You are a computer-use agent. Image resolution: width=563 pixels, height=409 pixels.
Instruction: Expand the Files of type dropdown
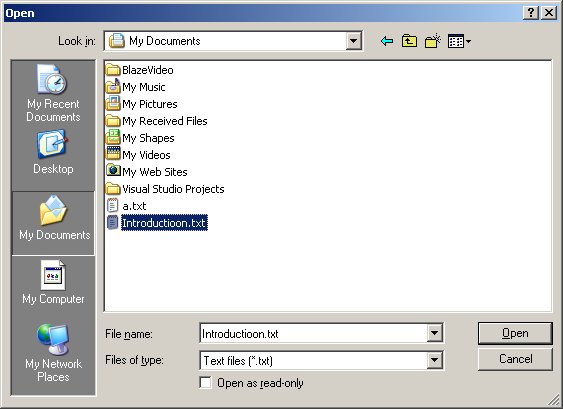[434, 360]
